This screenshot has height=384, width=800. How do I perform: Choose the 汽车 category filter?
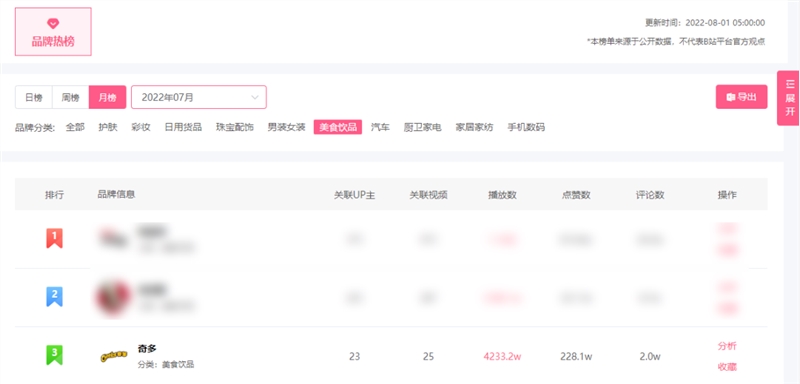click(x=380, y=127)
